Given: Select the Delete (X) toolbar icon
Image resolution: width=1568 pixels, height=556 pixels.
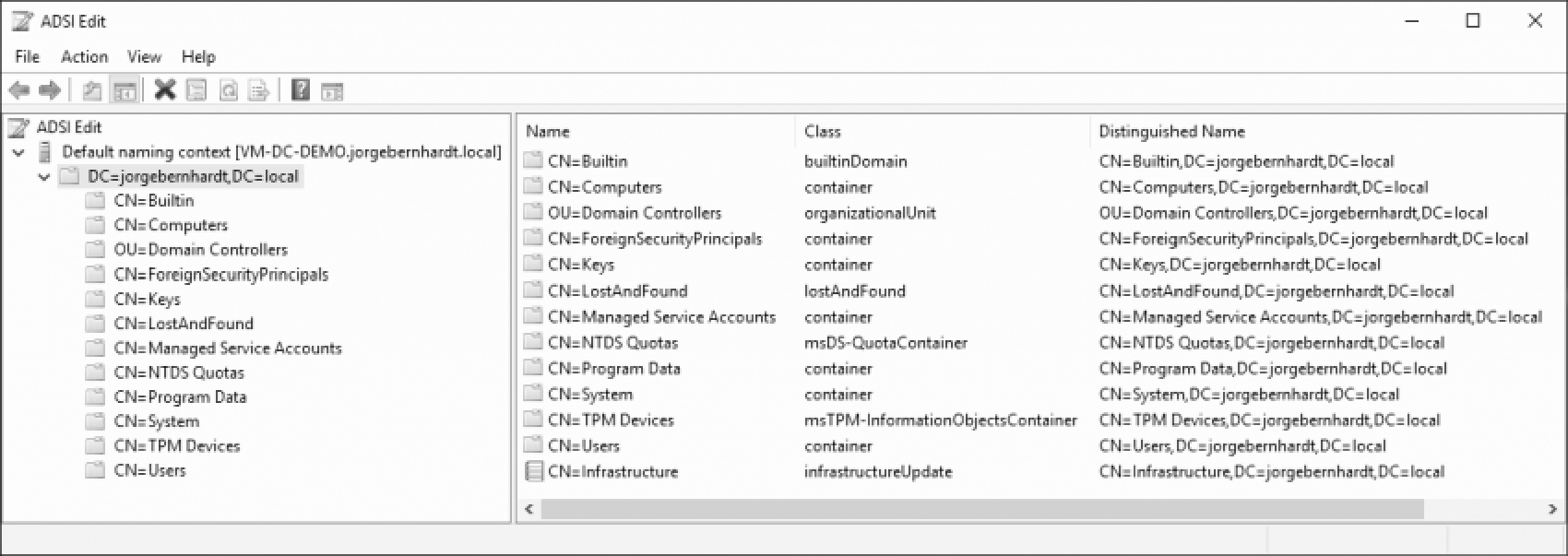Looking at the screenshot, I should point(164,90).
